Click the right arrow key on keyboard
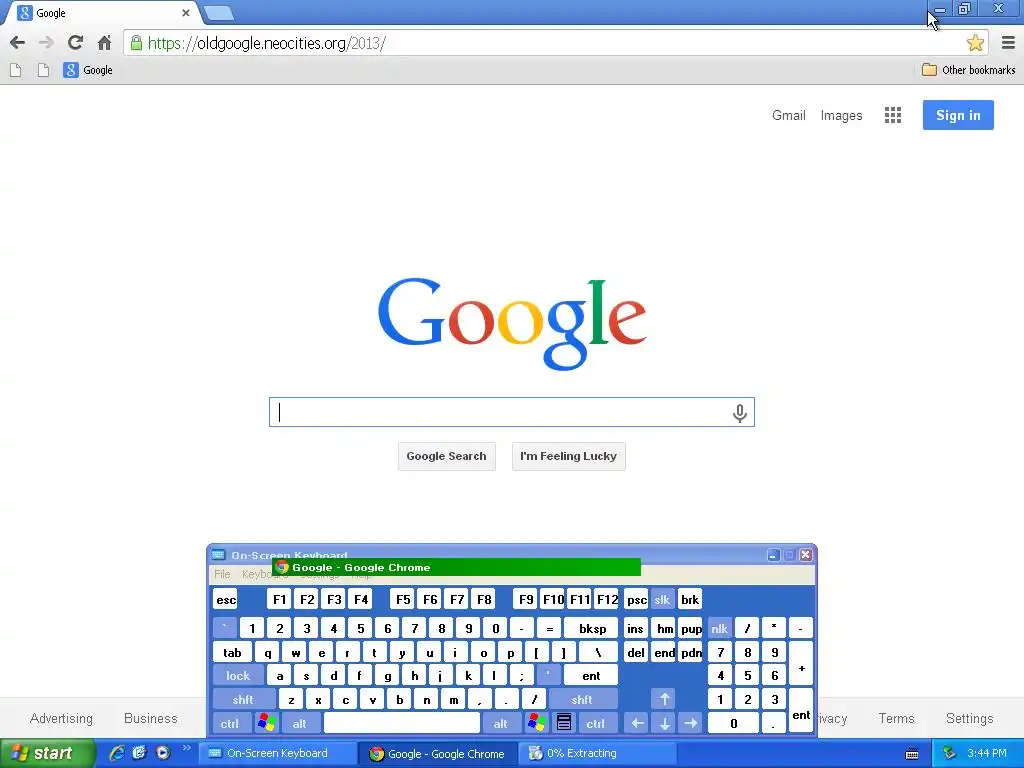The height and width of the screenshot is (768, 1024). point(691,724)
